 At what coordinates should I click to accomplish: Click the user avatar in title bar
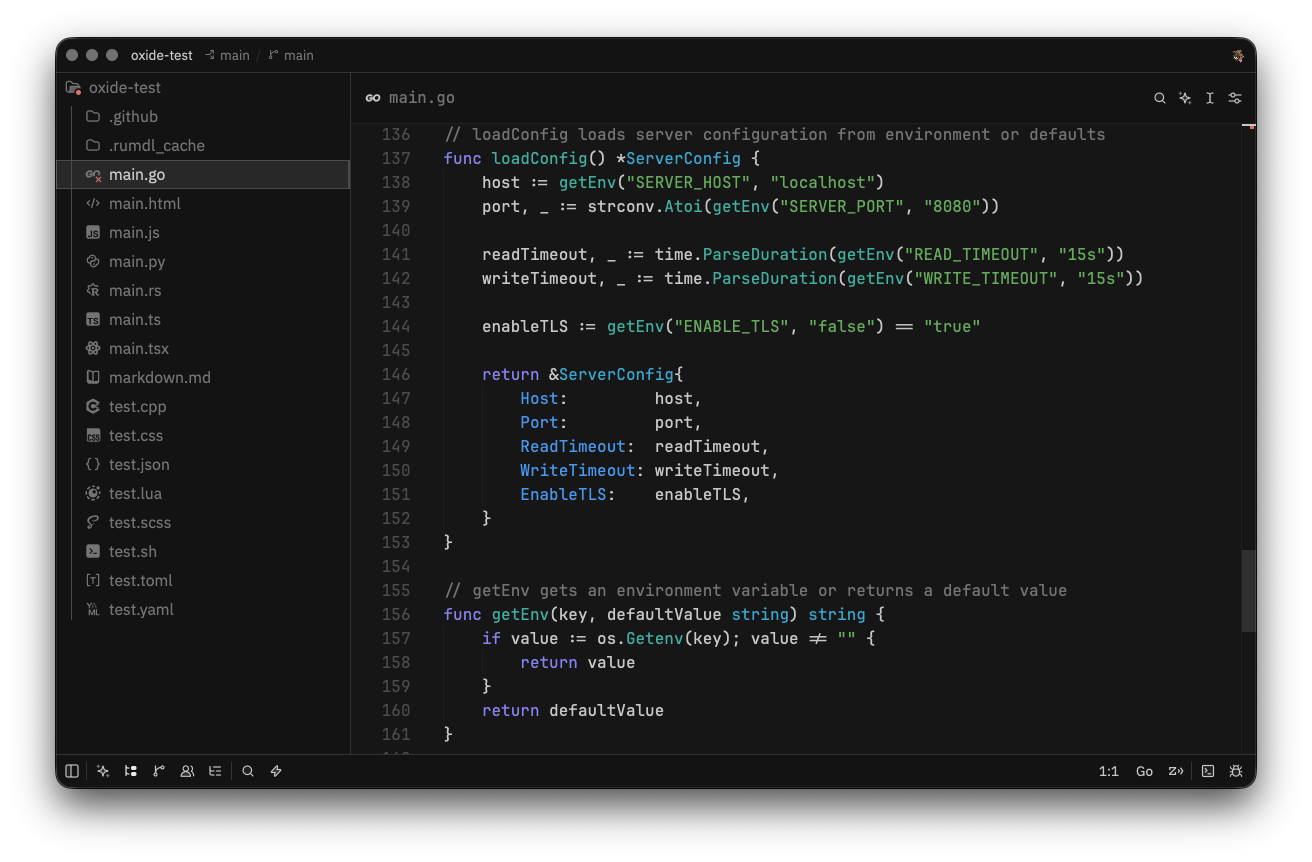(1238, 55)
